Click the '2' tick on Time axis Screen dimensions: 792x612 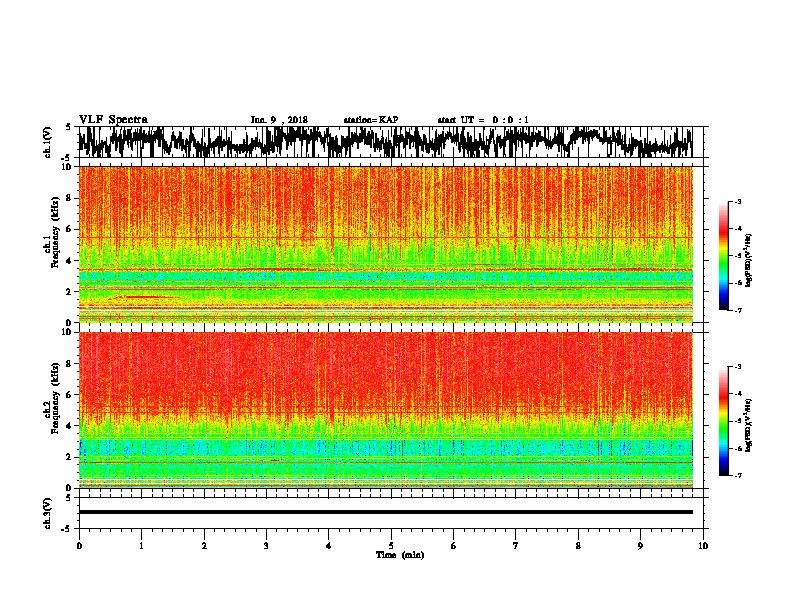coord(204,546)
